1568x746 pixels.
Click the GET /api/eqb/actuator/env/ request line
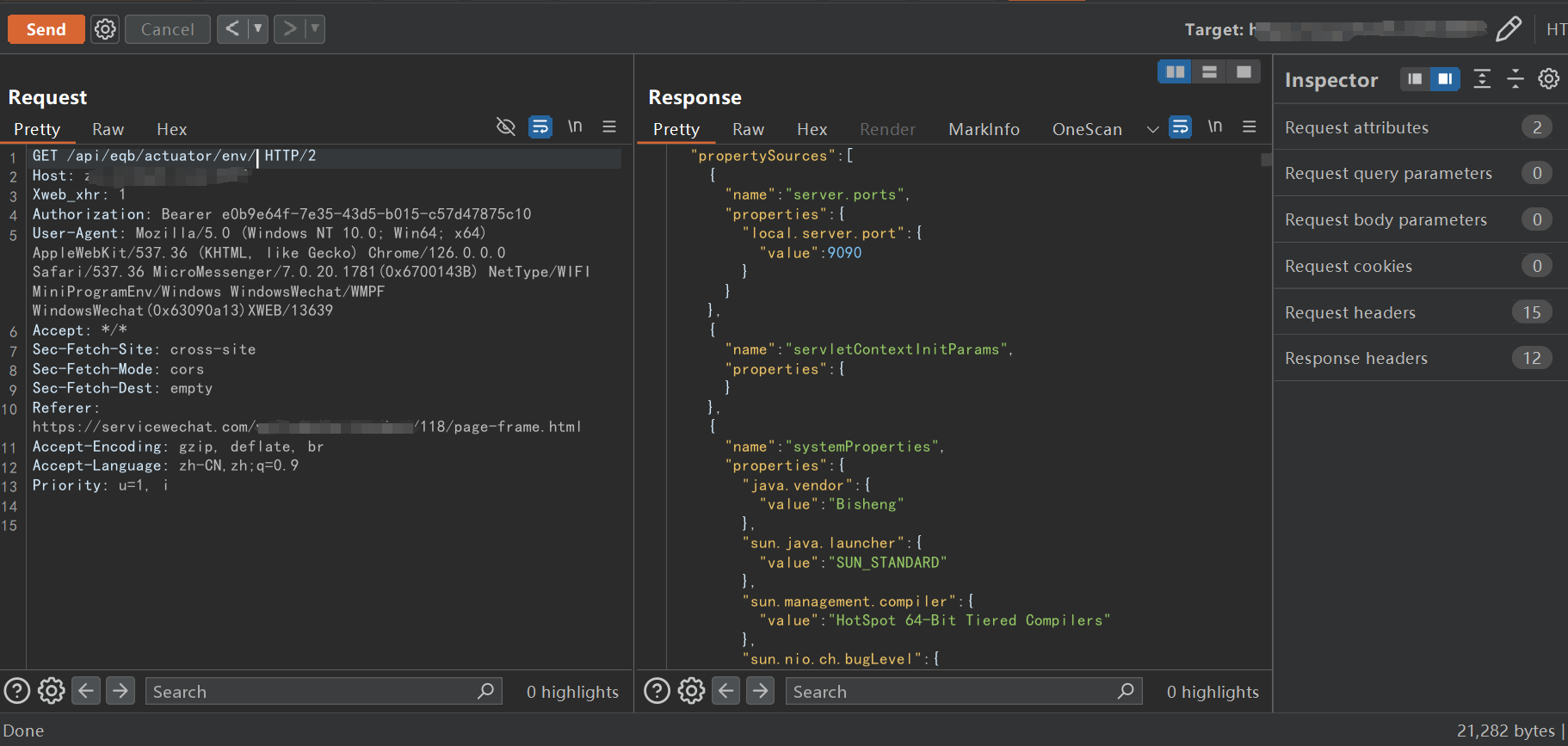point(174,156)
